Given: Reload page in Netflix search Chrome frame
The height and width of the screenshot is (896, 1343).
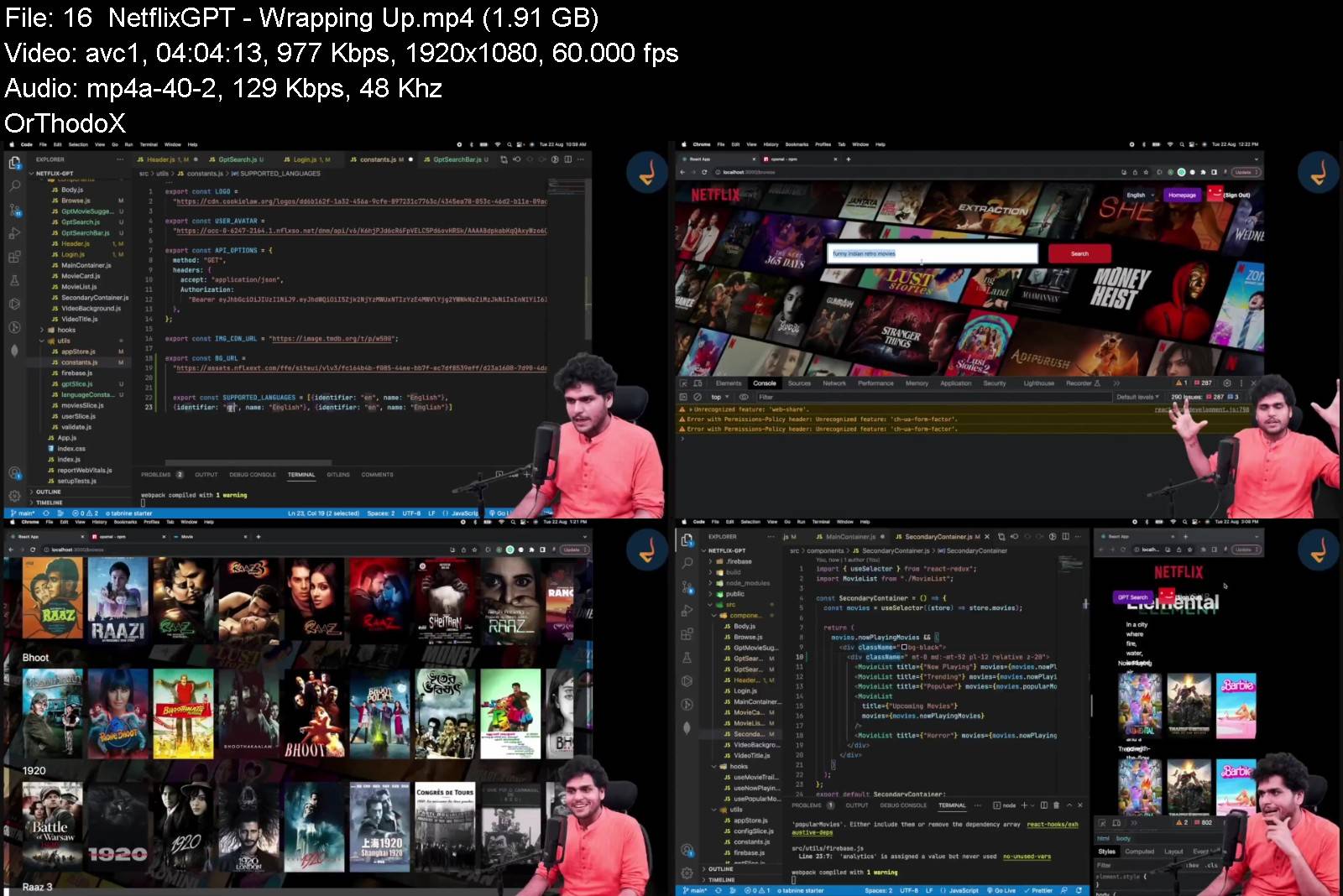Looking at the screenshot, I should 704,172.
